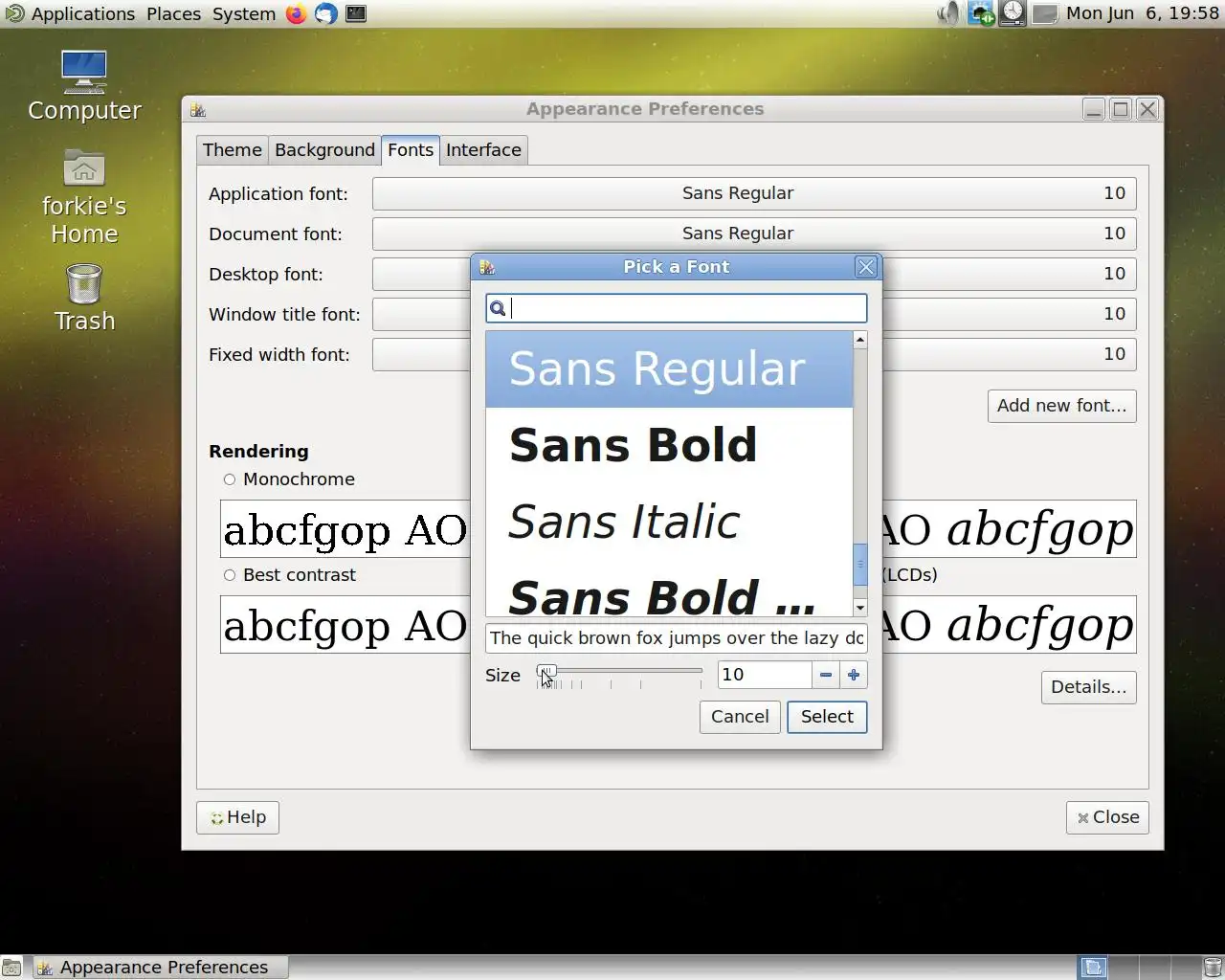Image resolution: width=1225 pixels, height=980 pixels.
Task: Click the Help button
Action: (x=237, y=817)
